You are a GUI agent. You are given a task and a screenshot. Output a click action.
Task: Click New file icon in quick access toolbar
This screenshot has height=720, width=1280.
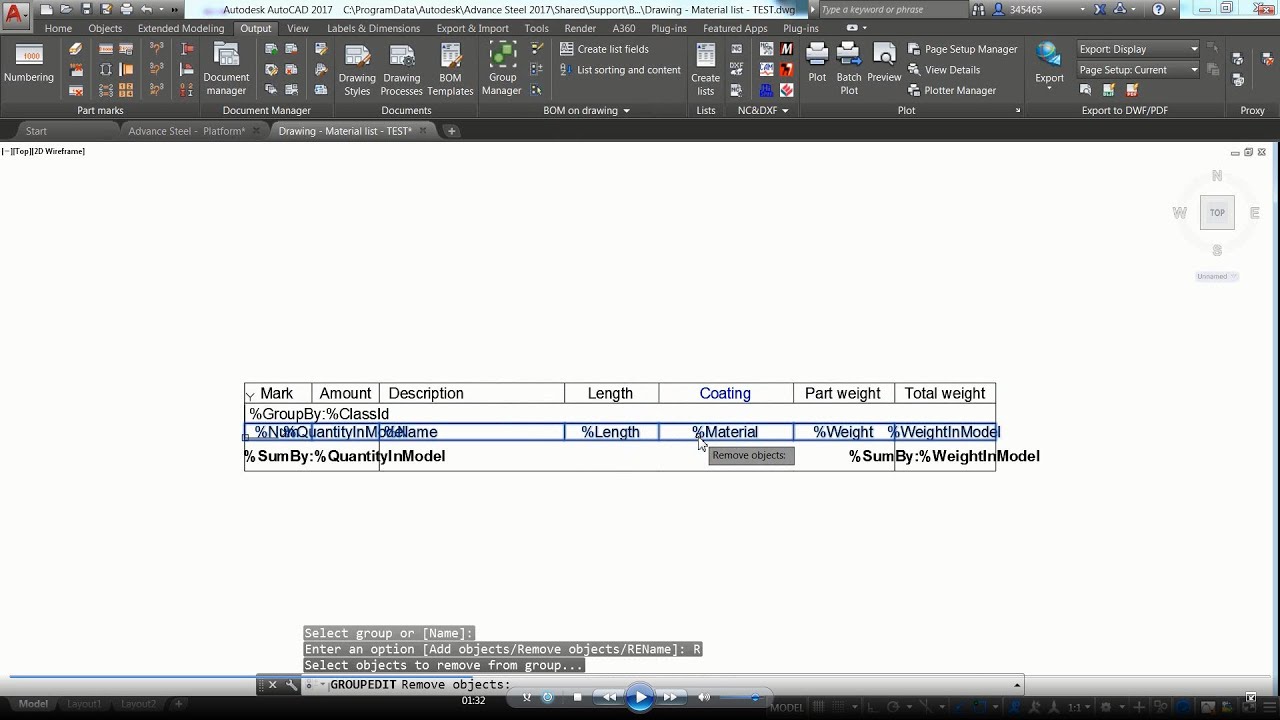point(46,9)
